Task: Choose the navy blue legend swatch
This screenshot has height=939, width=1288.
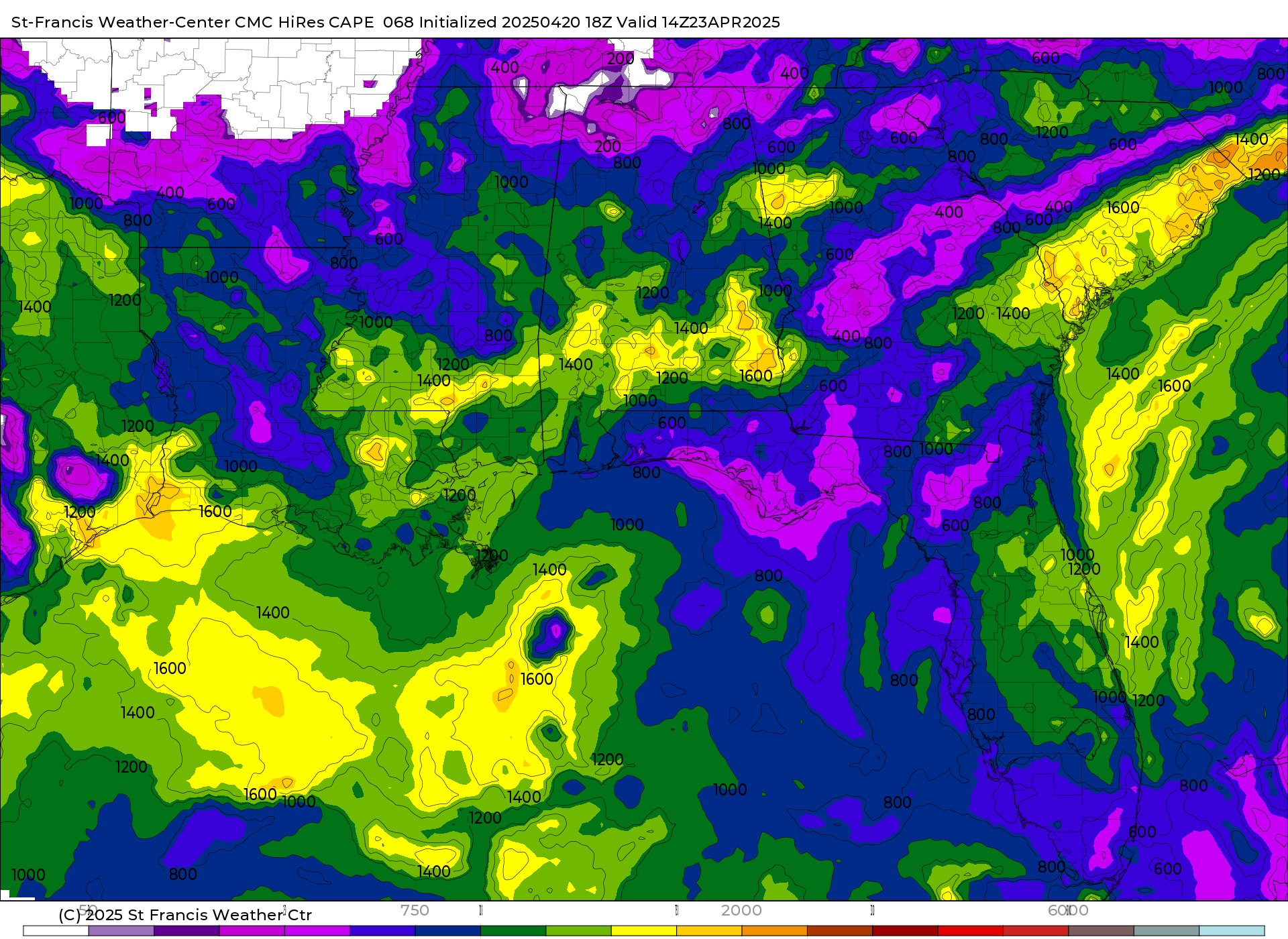Action: [x=447, y=931]
